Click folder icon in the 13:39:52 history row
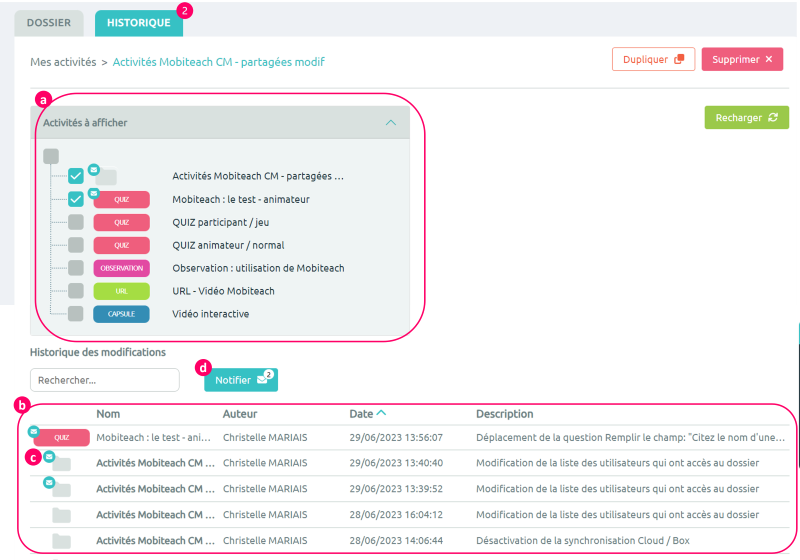This screenshot has width=800, height=560. pyautogui.click(x=62, y=490)
